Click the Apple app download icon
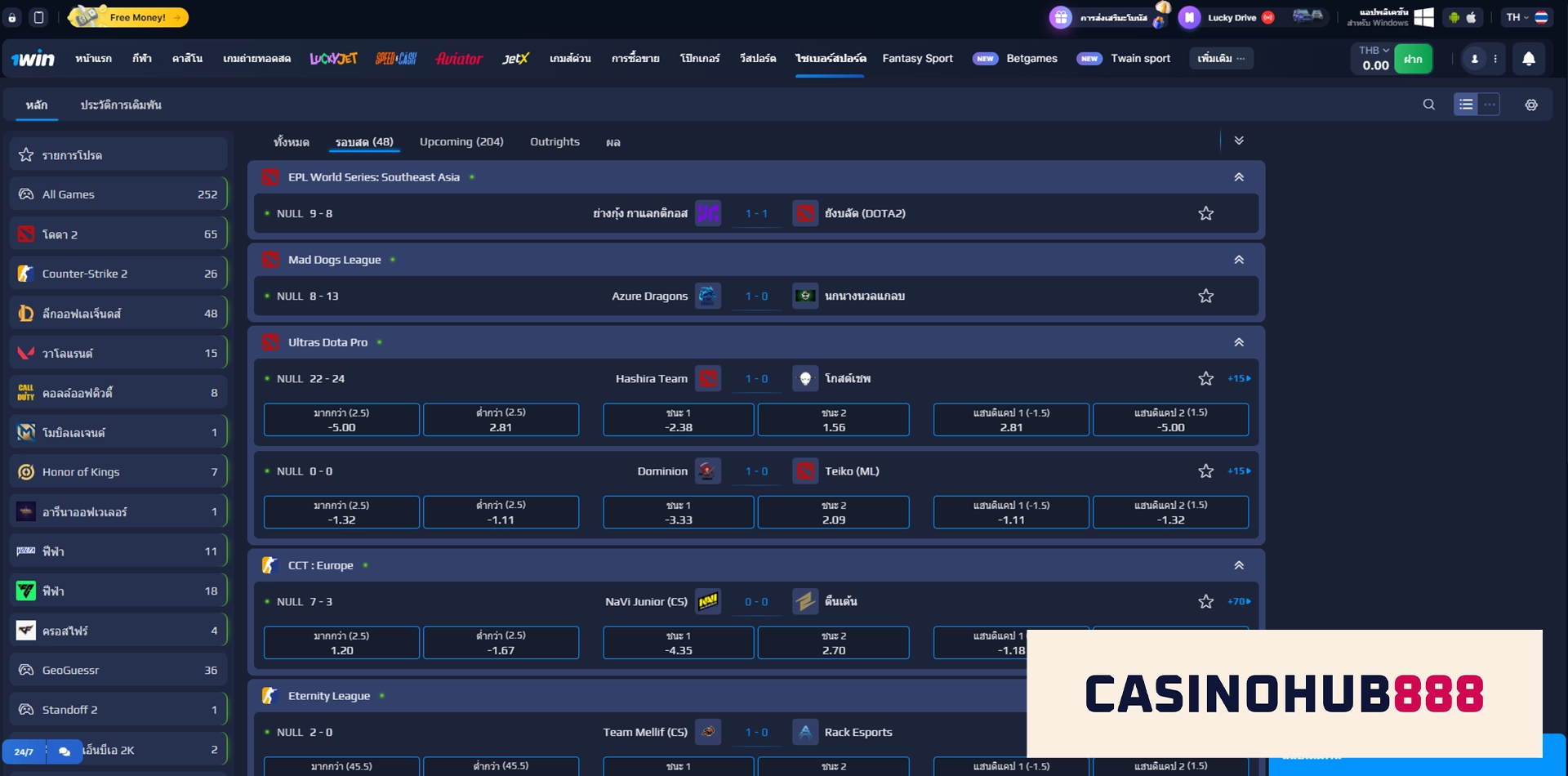Image resolution: width=1568 pixels, height=776 pixels. (x=1472, y=17)
